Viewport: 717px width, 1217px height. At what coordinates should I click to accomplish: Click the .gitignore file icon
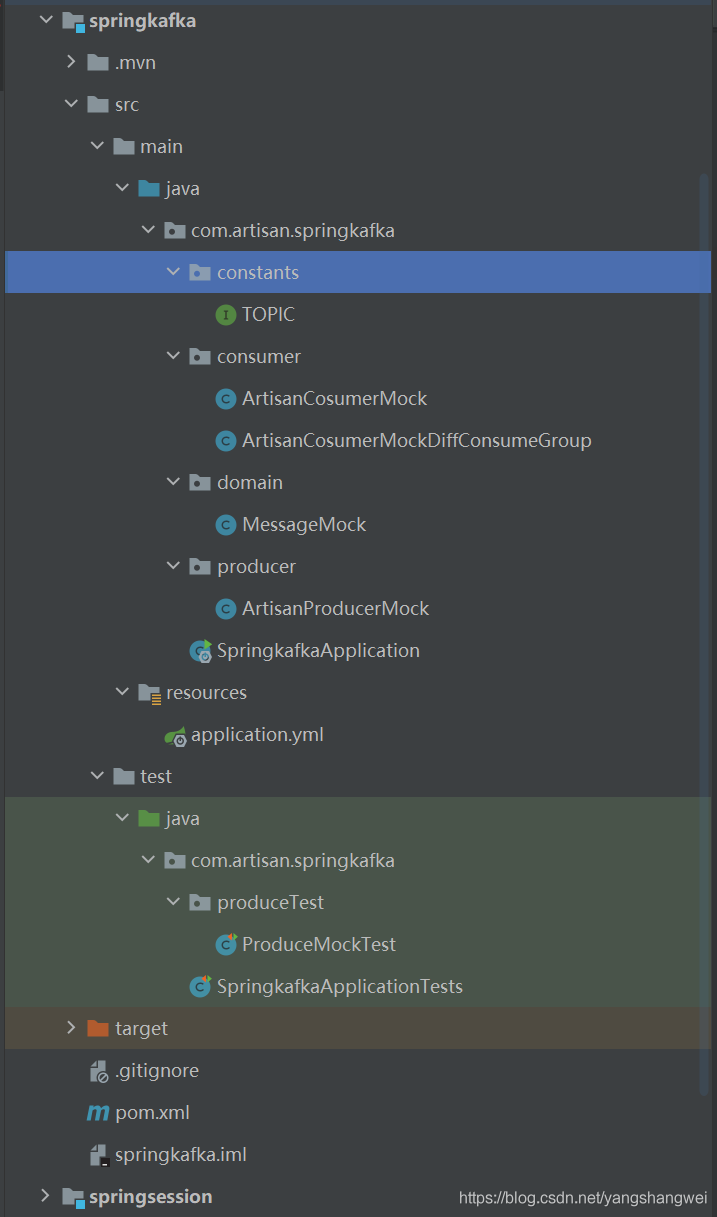(x=98, y=1071)
